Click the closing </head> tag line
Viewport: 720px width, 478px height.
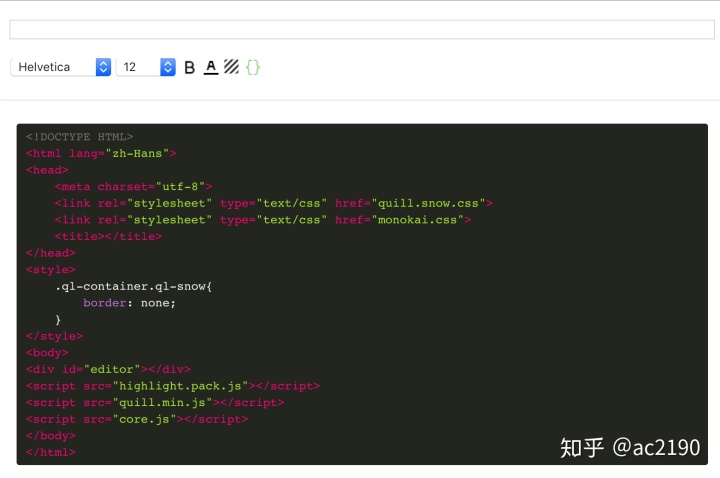pos(51,253)
